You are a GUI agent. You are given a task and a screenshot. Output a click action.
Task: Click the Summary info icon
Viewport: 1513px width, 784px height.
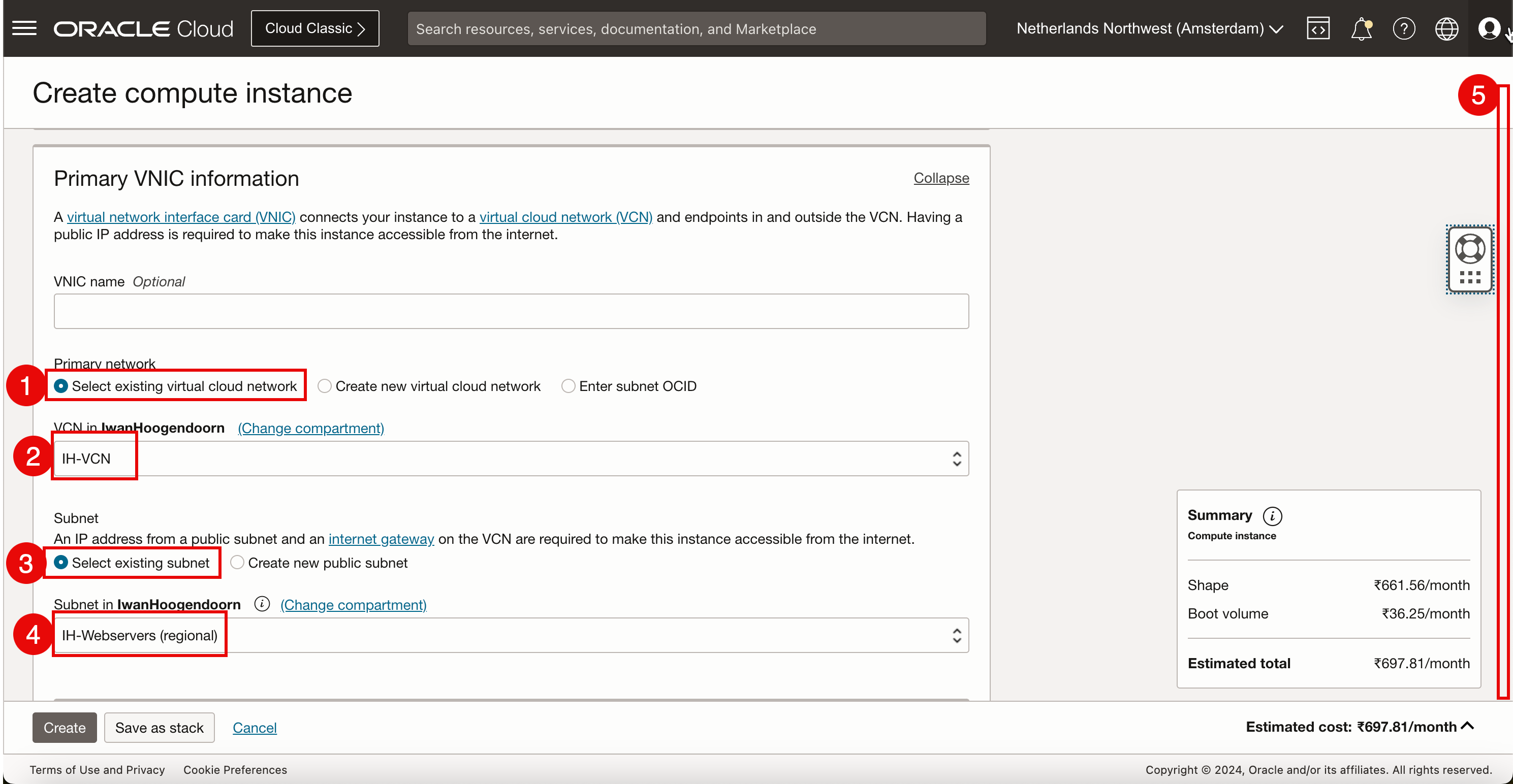click(1272, 516)
